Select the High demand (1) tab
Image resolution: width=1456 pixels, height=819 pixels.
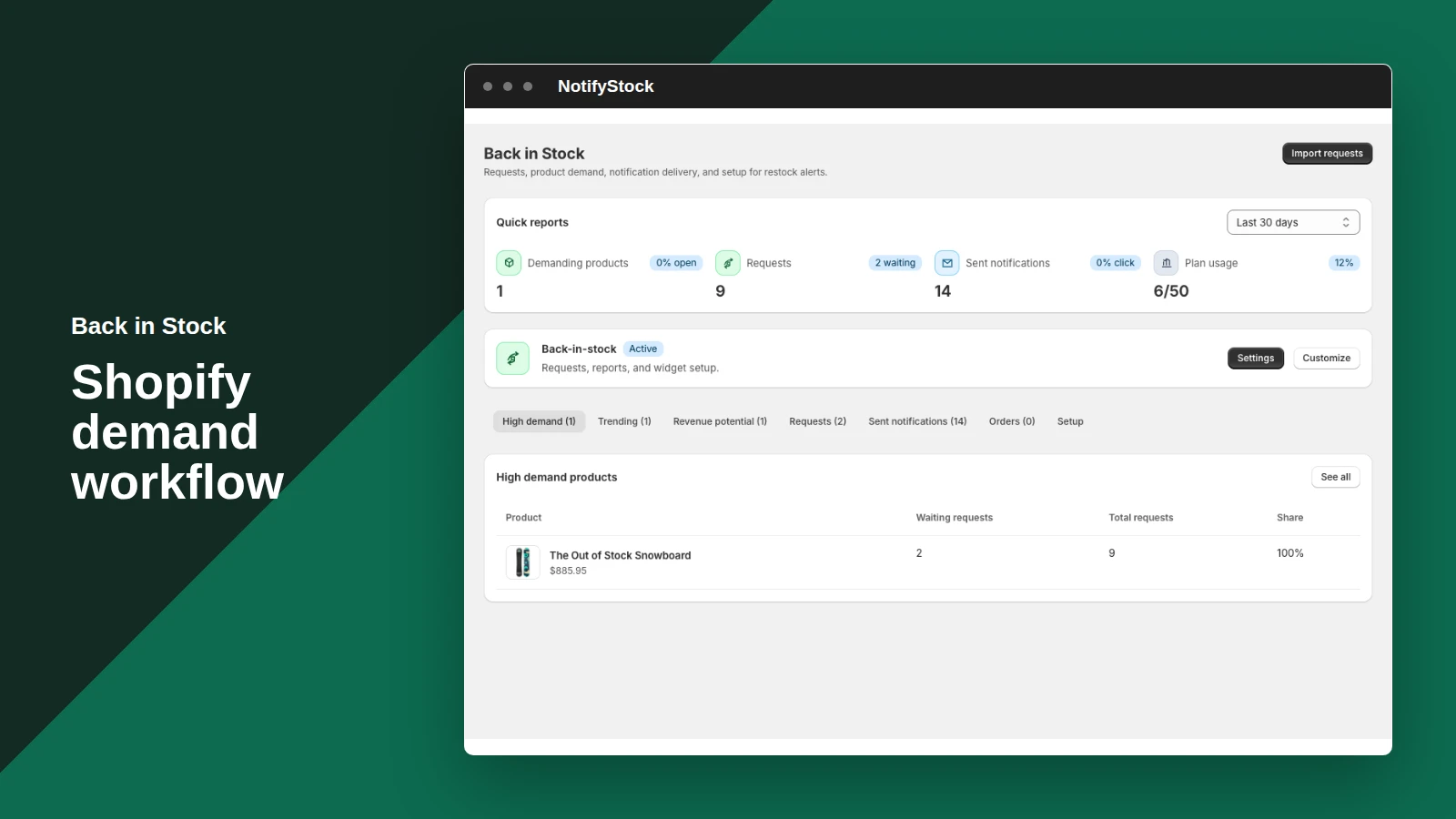[539, 421]
